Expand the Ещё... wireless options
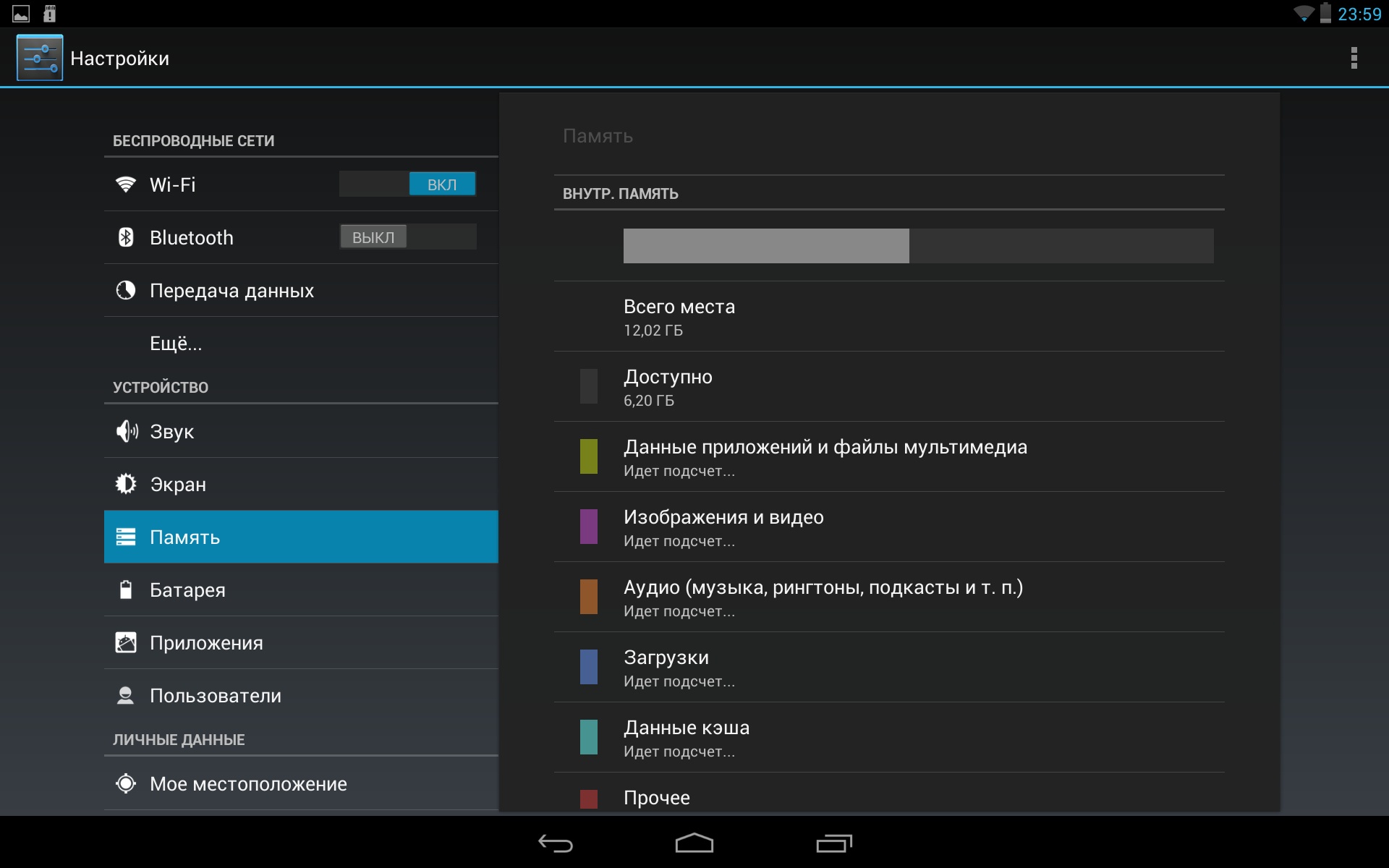The height and width of the screenshot is (868, 1389). click(x=176, y=344)
